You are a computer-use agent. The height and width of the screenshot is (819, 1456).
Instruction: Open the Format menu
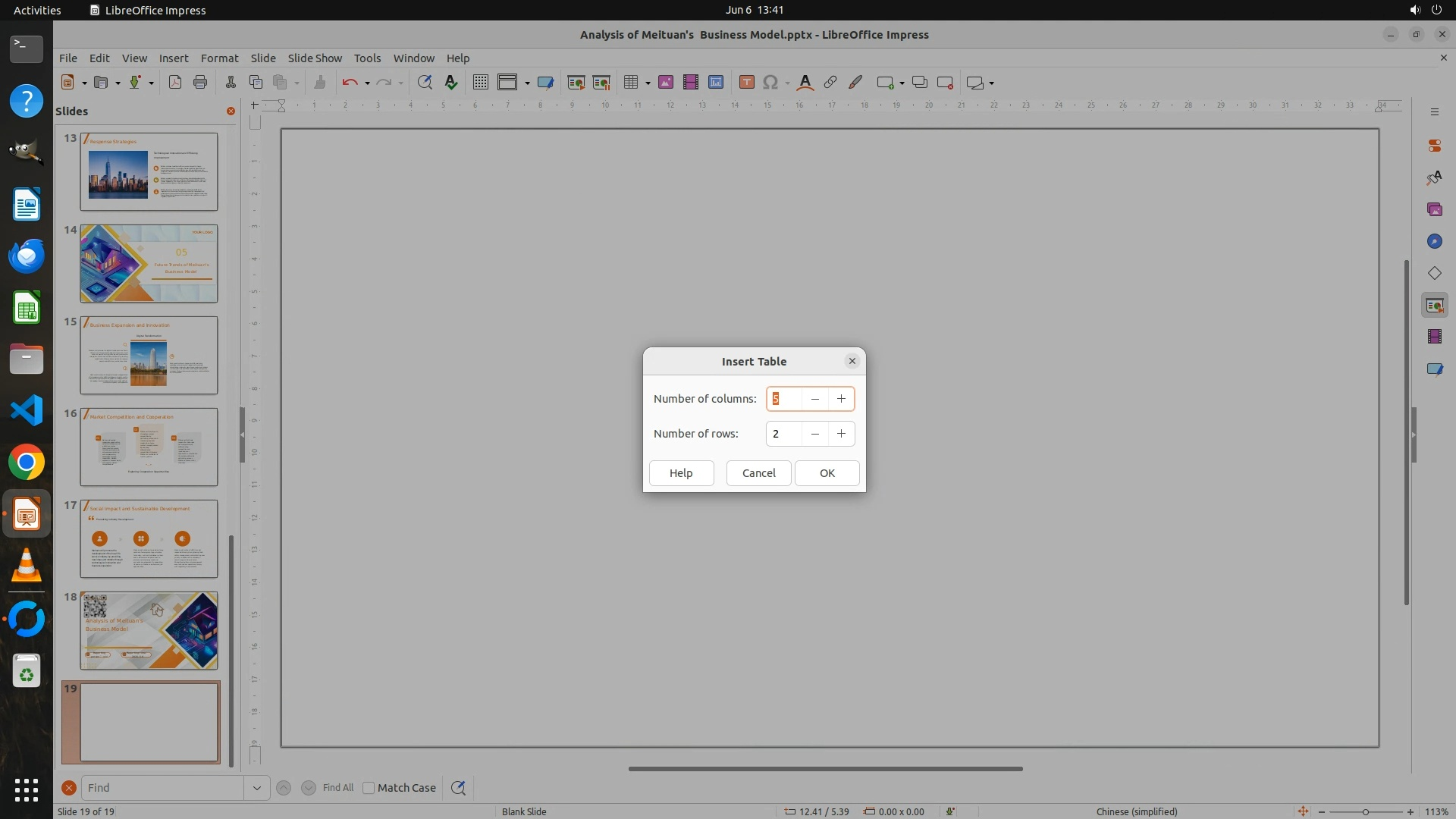tap(219, 58)
